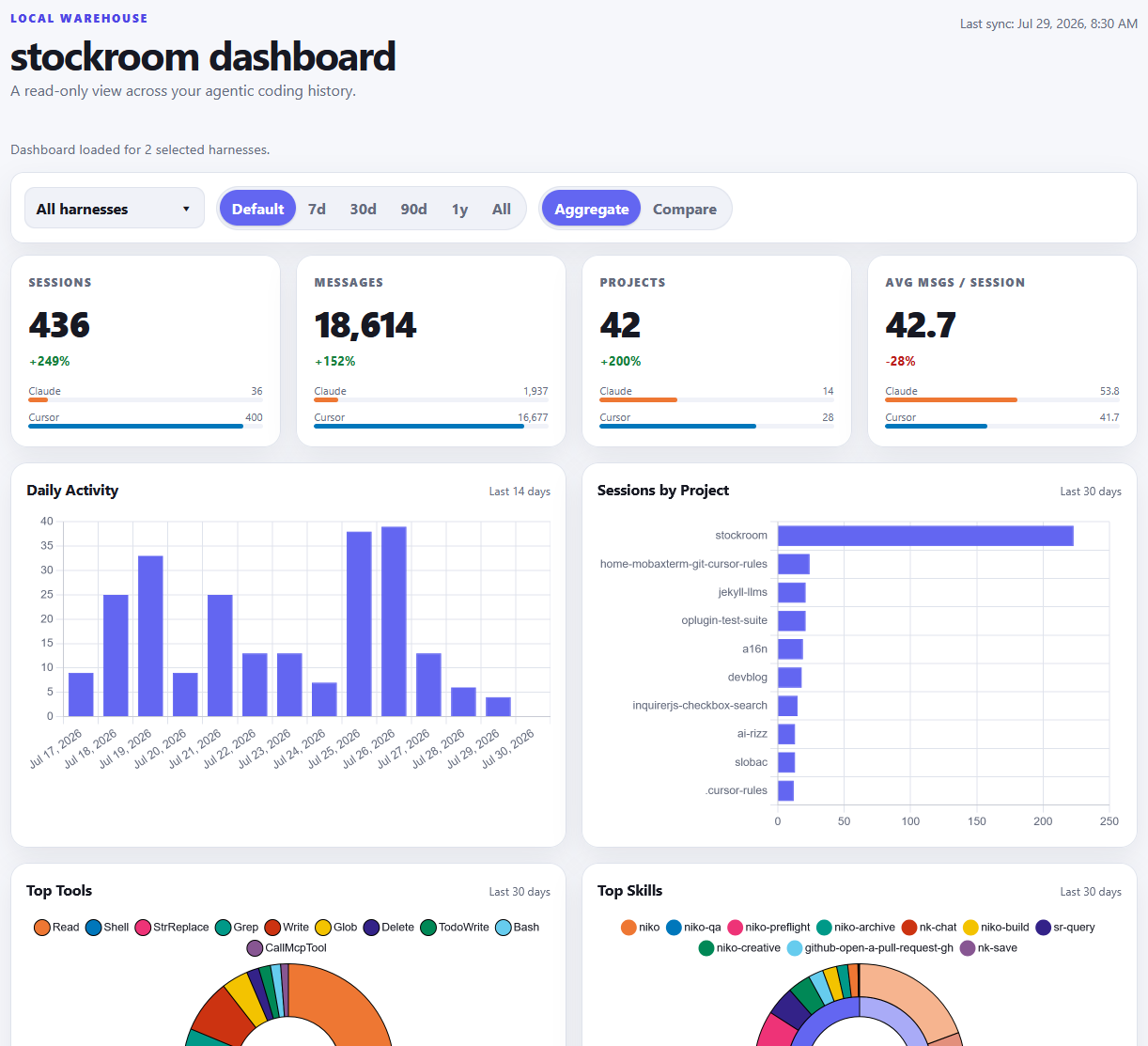Click the Last sync timestamp
1148x1046 pixels.
tap(1048, 23)
